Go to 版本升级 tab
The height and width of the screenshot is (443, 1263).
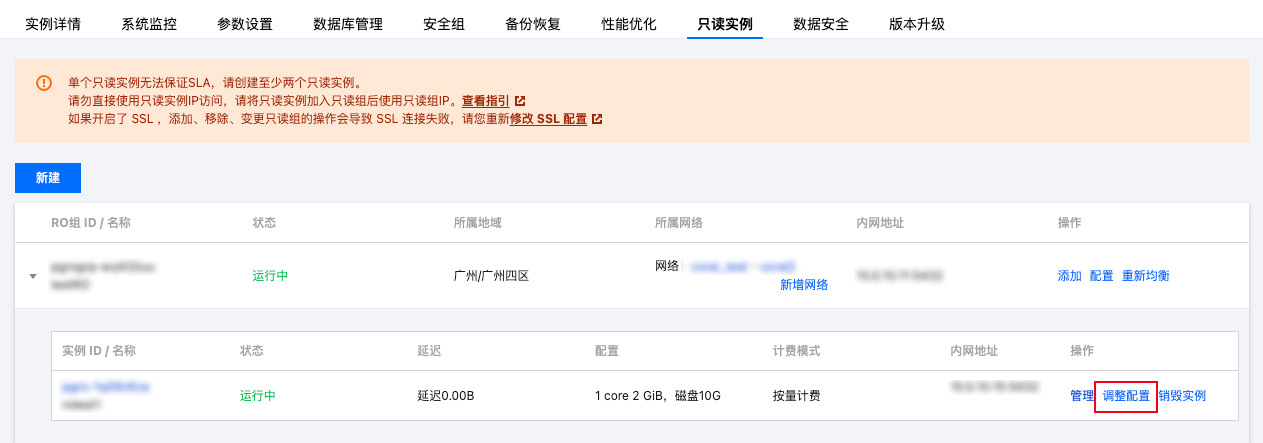tap(917, 24)
